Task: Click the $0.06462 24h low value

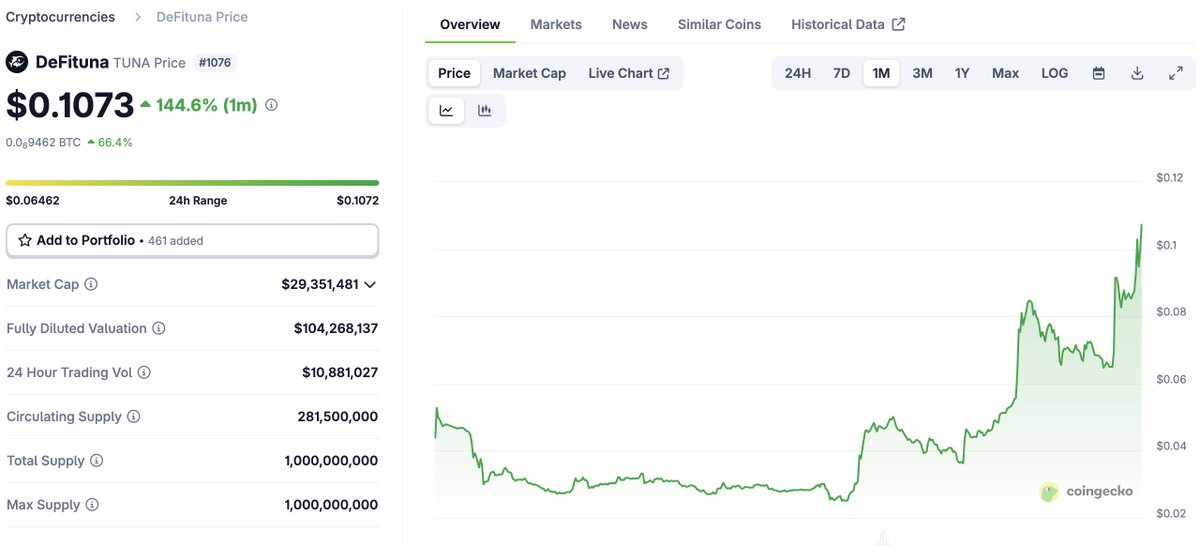Action: click(33, 200)
